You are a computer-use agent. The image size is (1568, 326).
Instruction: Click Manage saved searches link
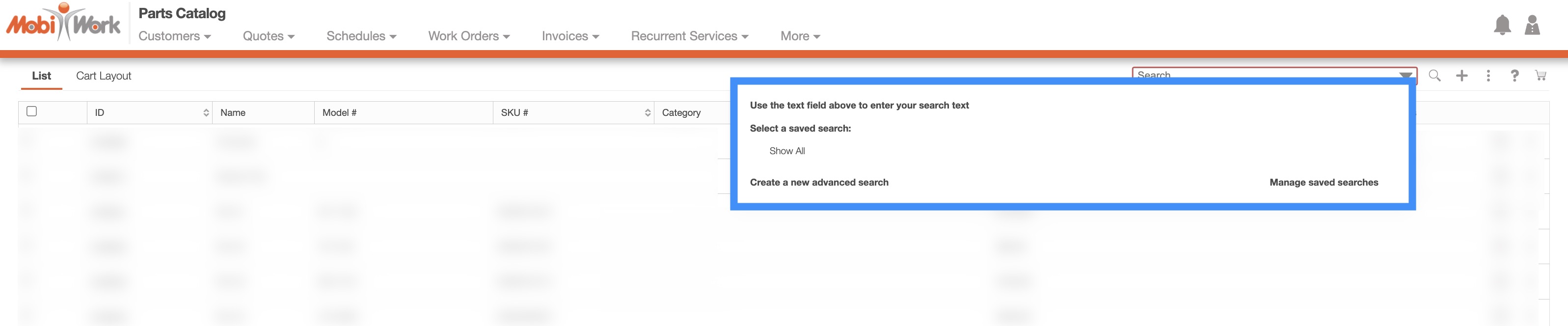pos(1324,183)
